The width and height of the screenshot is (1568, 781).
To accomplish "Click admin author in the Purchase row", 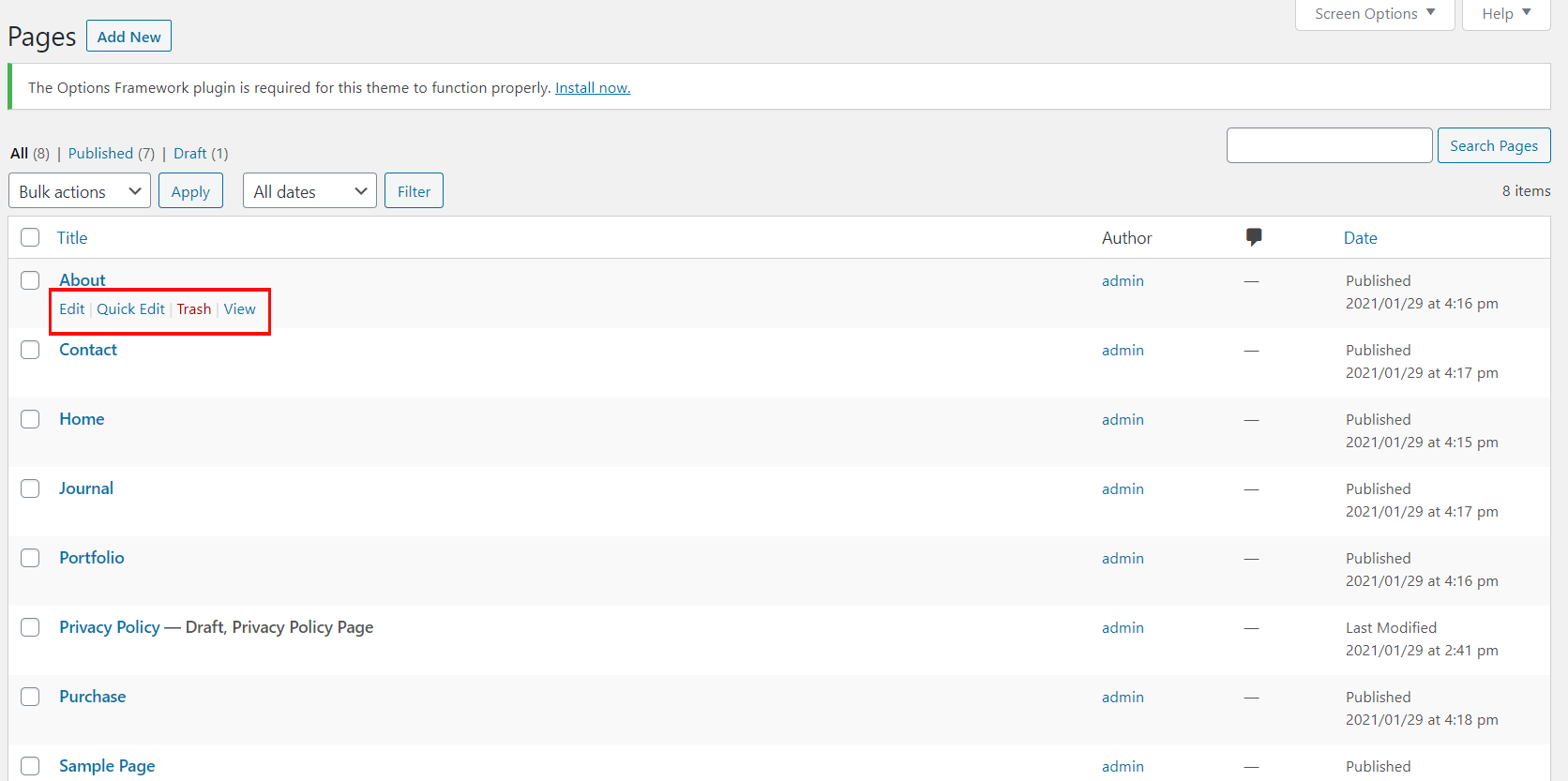I will click(x=1123, y=698).
